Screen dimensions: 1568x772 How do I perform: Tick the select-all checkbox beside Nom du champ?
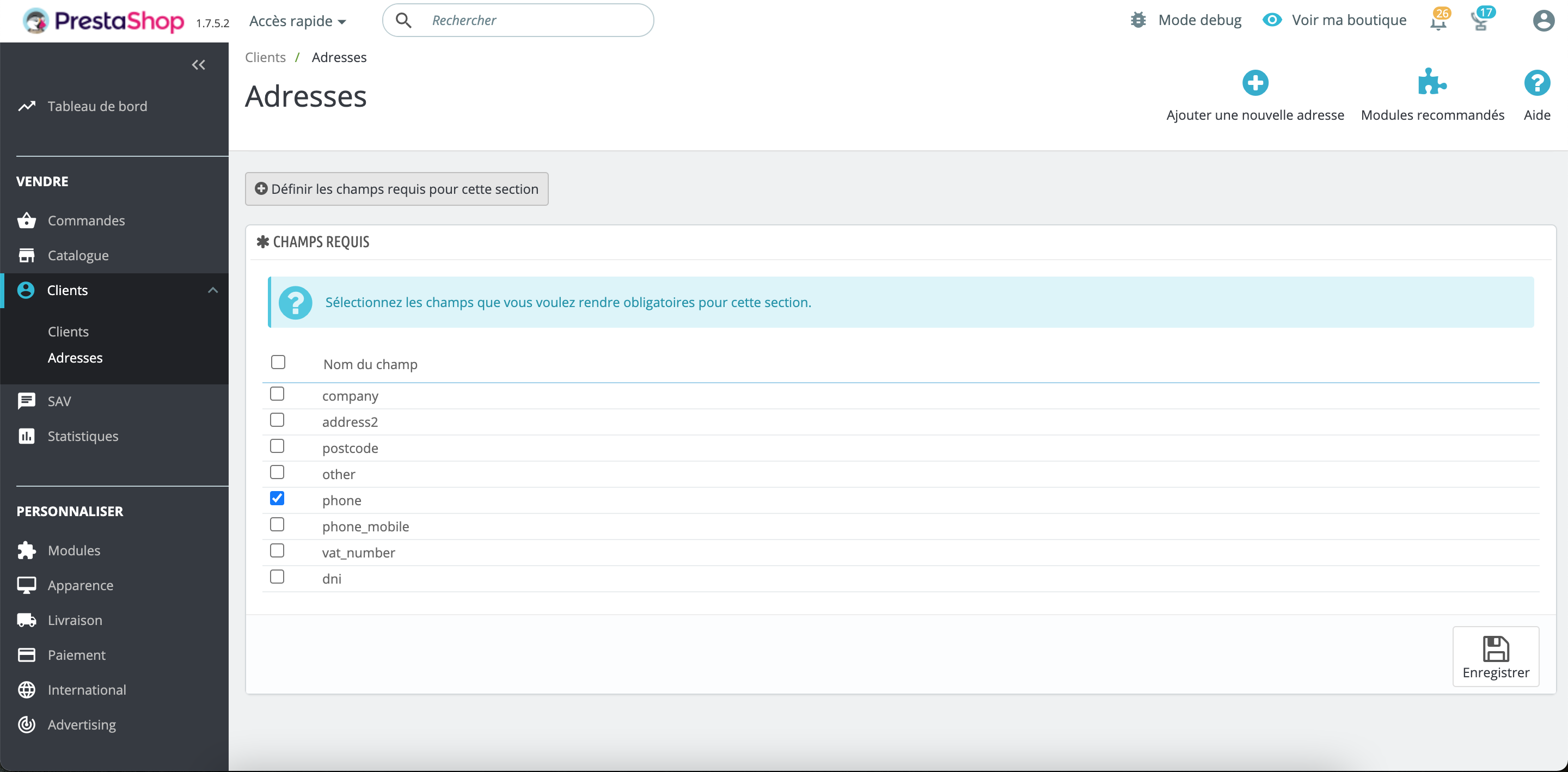coord(278,362)
